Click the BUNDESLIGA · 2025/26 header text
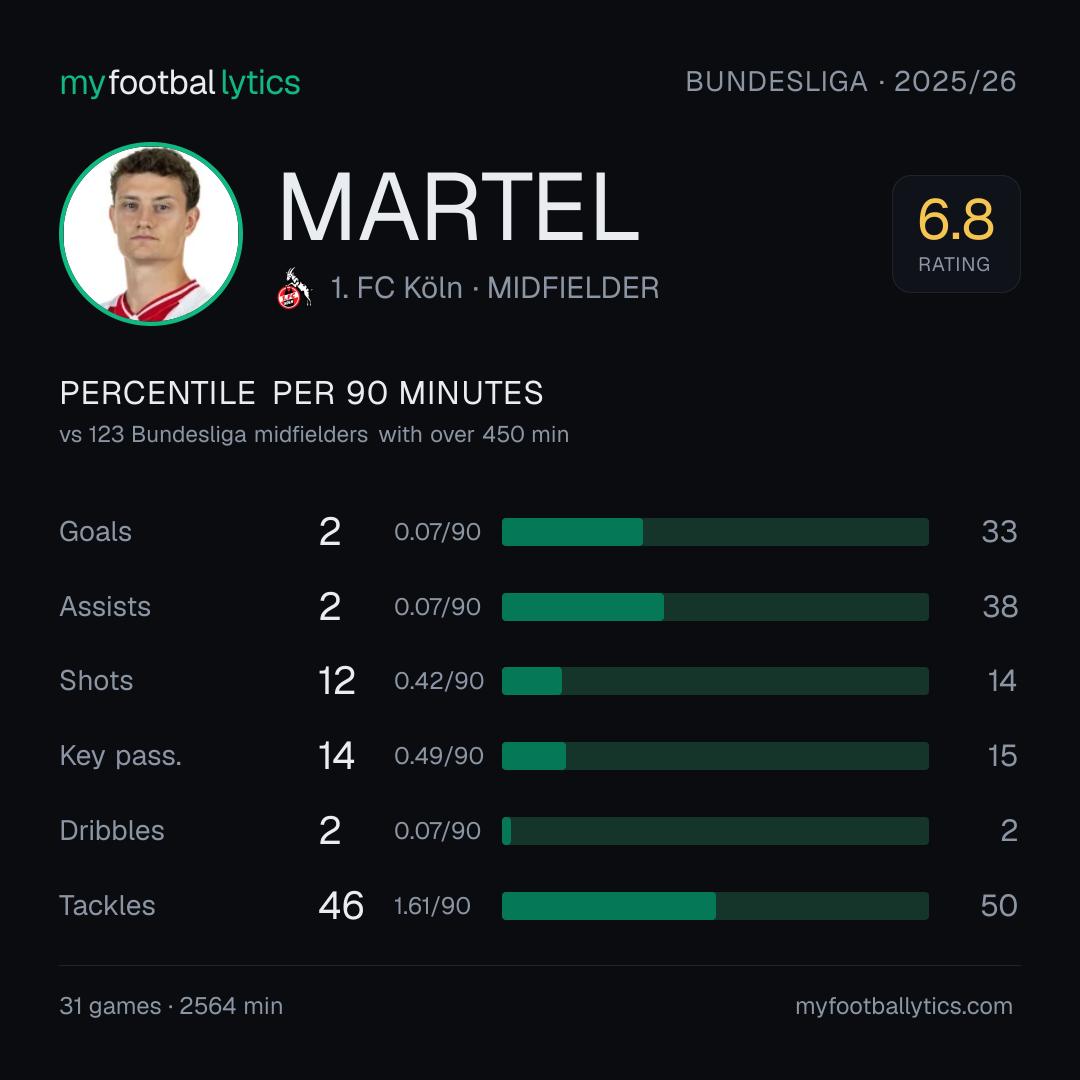1080x1080 pixels. click(x=851, y=82)
